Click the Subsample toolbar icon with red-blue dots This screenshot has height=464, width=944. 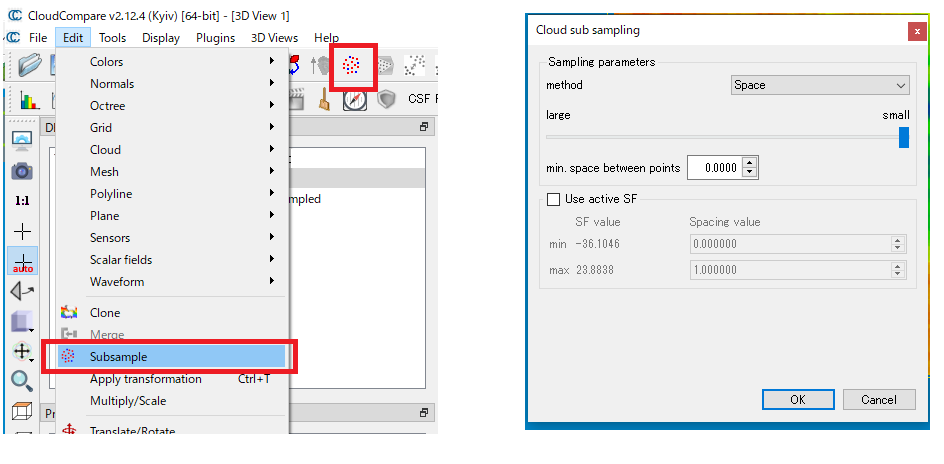351,64
